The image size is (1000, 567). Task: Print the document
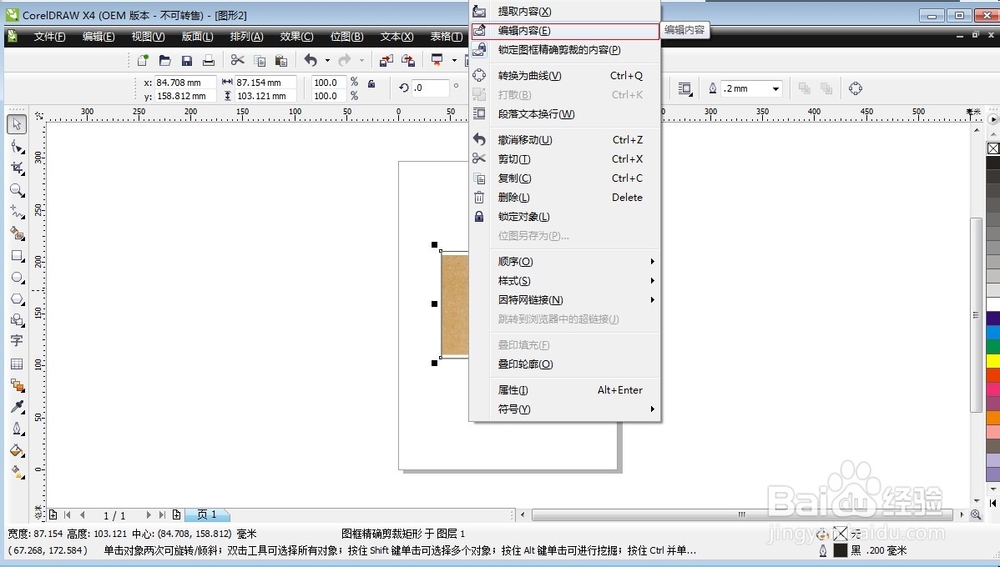[208, 61]
